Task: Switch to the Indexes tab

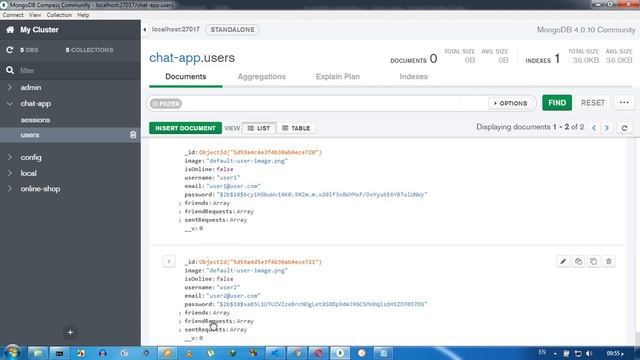Action: 413,77
